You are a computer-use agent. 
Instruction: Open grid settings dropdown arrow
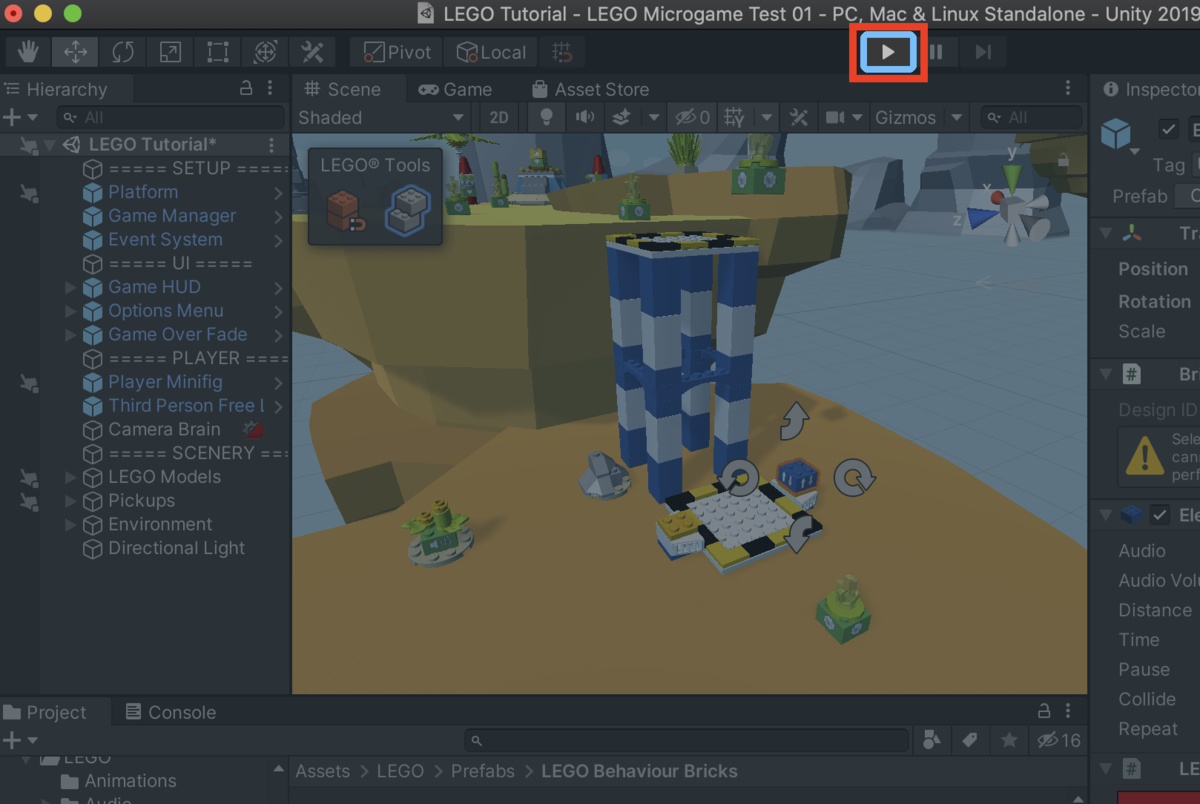pos(766,117)
